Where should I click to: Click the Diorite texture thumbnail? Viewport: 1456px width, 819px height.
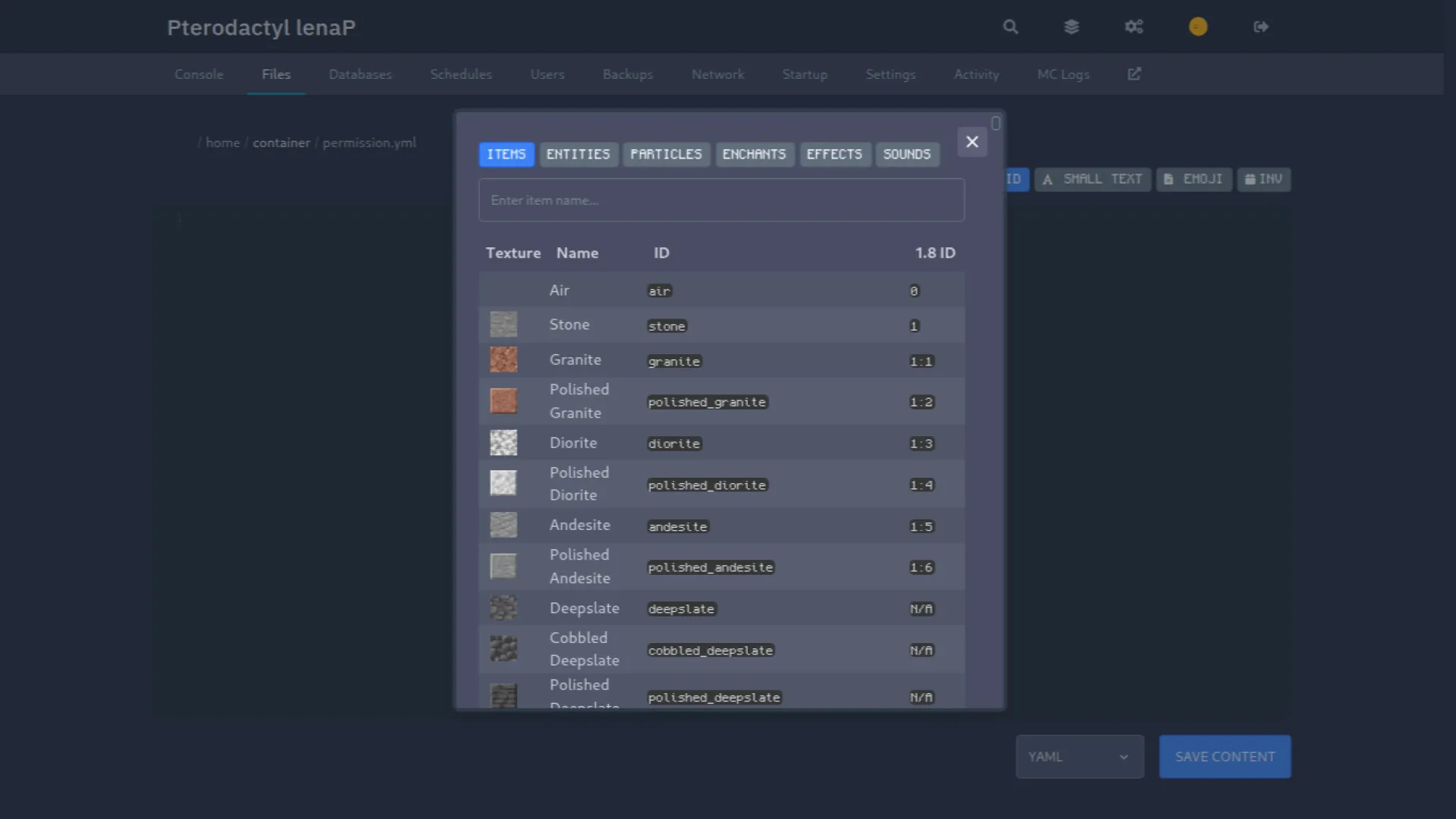point(504,443)
